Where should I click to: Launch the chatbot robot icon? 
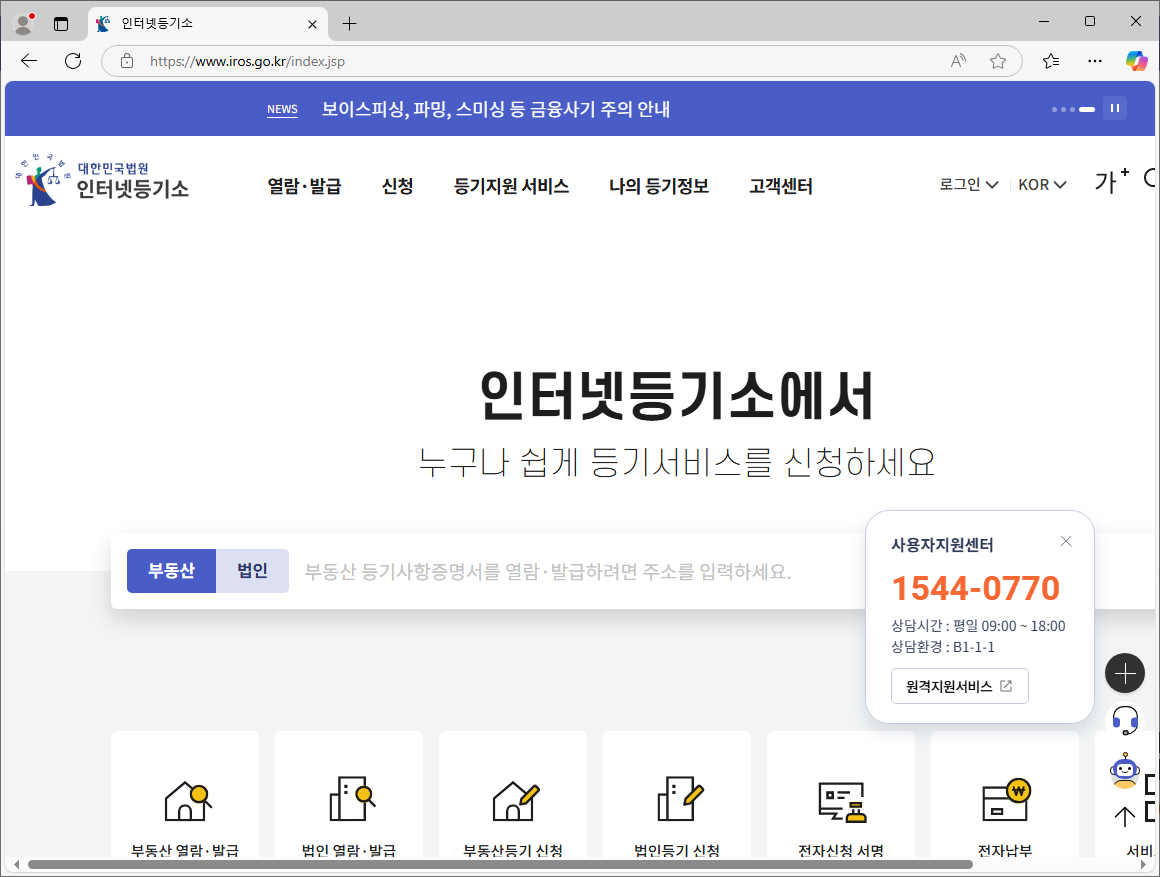(x=1125, y=770)
